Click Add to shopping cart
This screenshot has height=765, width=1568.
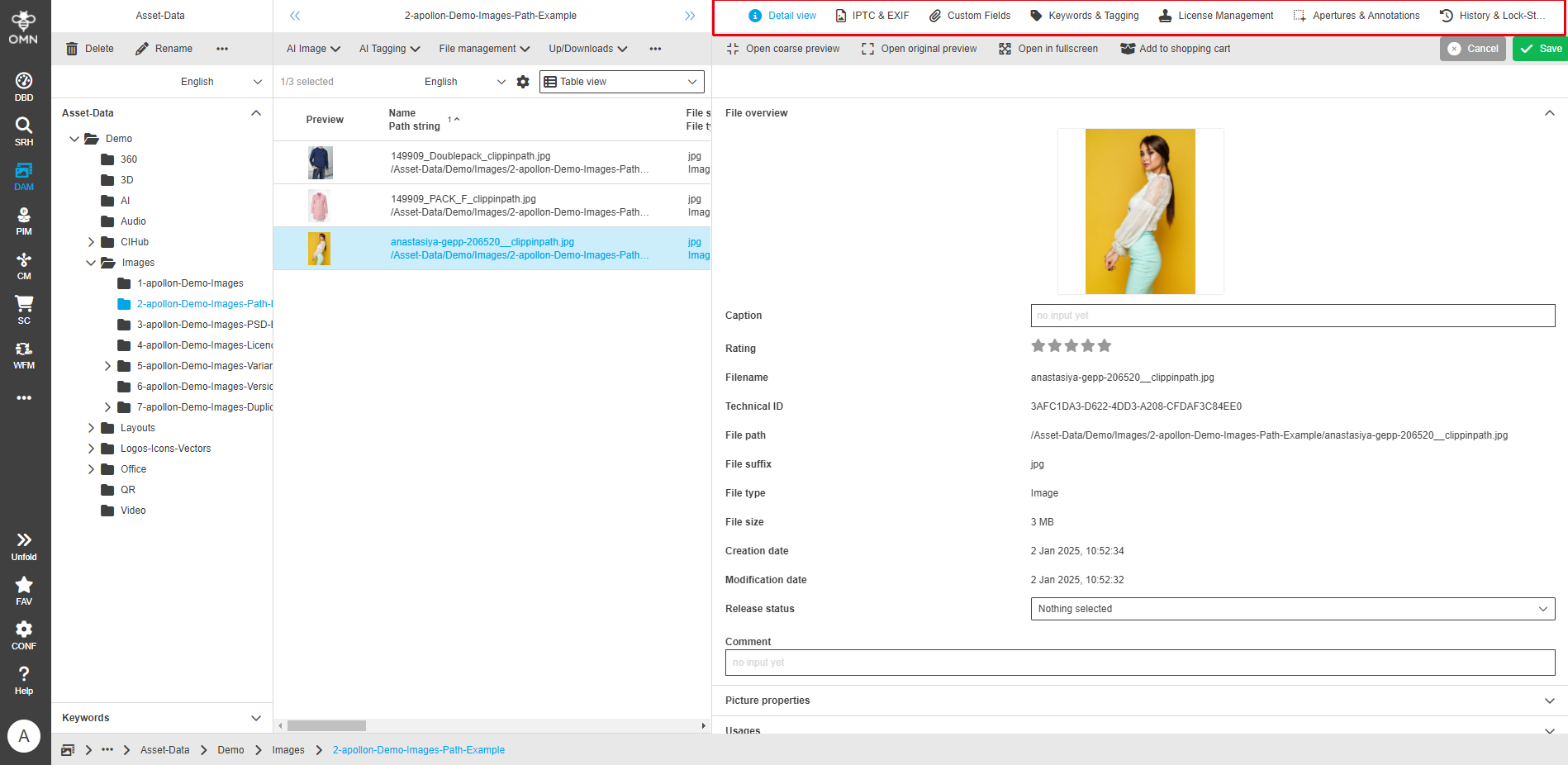(1175, 49)
